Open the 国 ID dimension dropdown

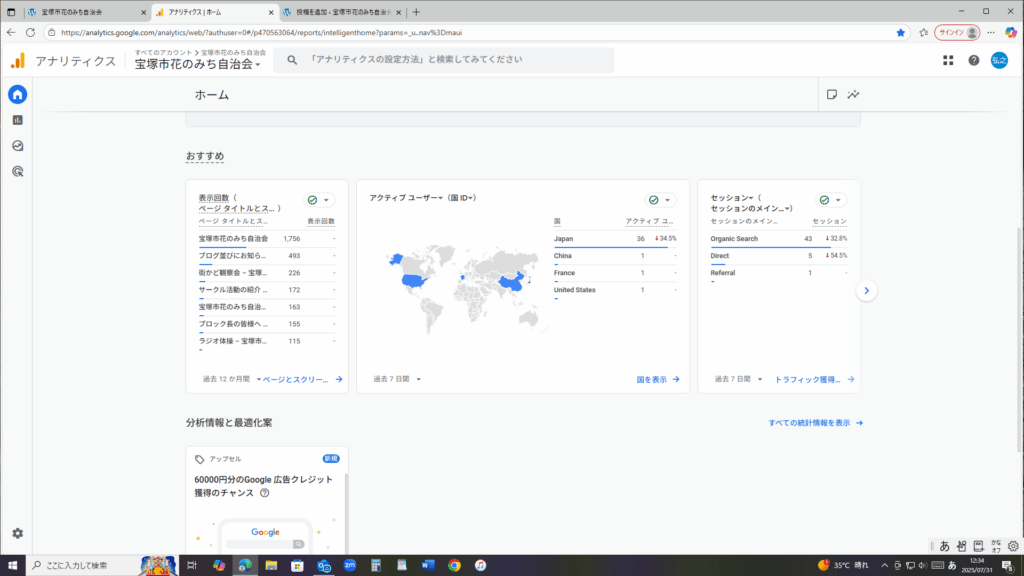coord(462,198)
